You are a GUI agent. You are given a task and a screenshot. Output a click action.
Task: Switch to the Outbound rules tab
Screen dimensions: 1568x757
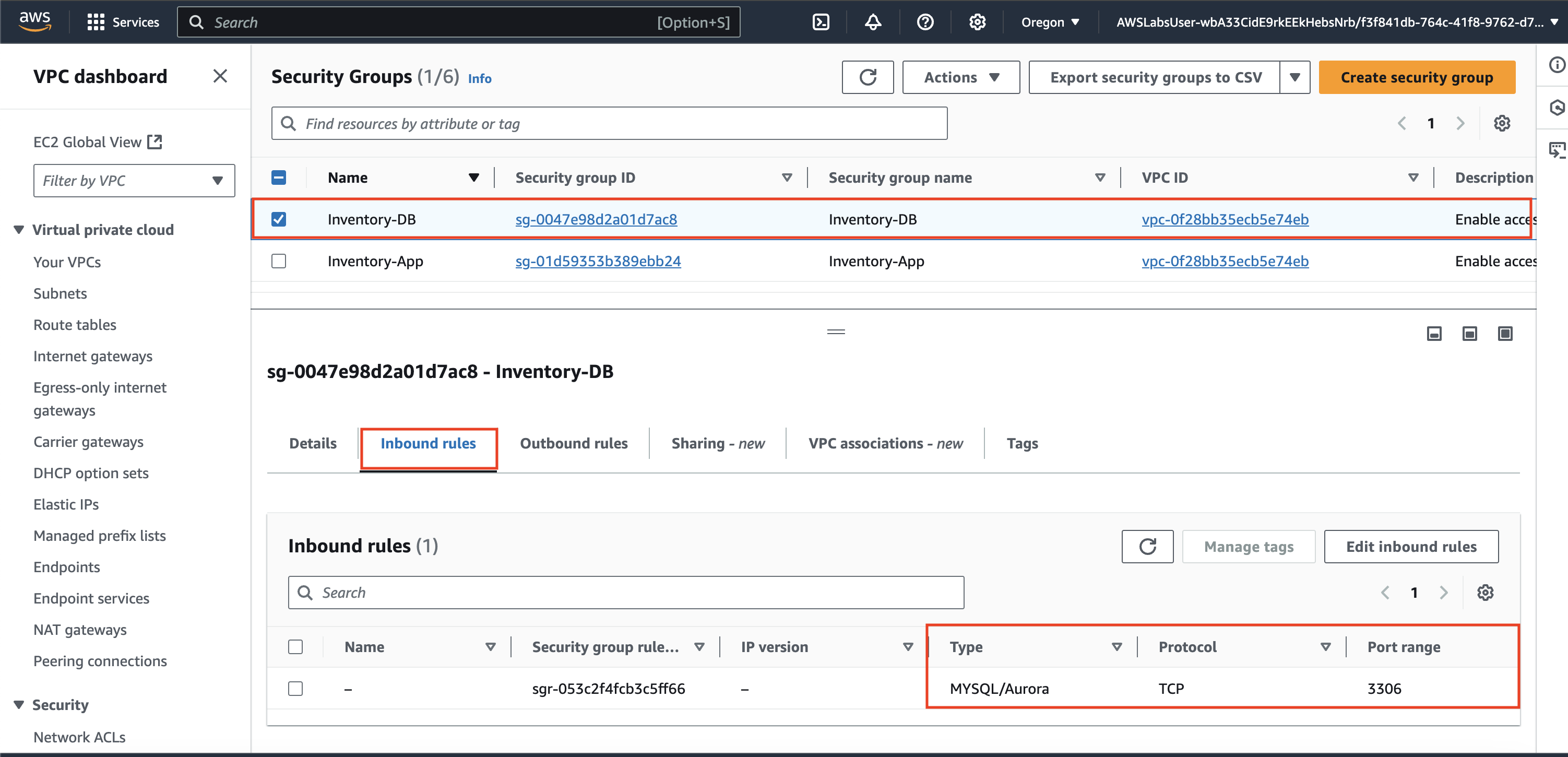tap(574, 443)
